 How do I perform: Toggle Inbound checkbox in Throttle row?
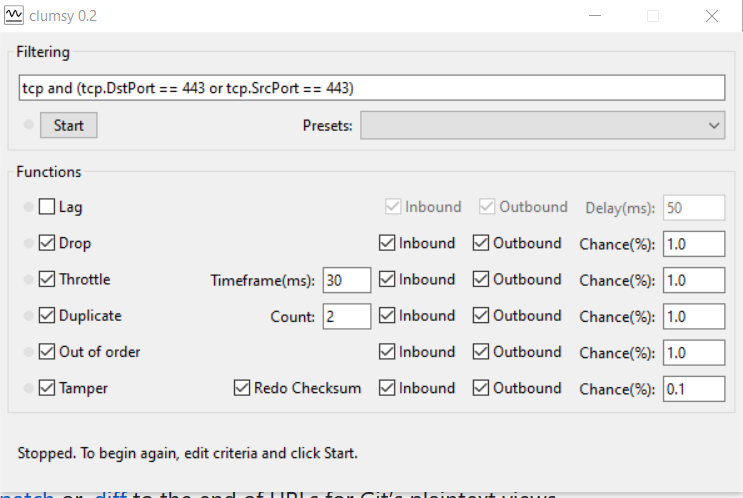(387, 279)
